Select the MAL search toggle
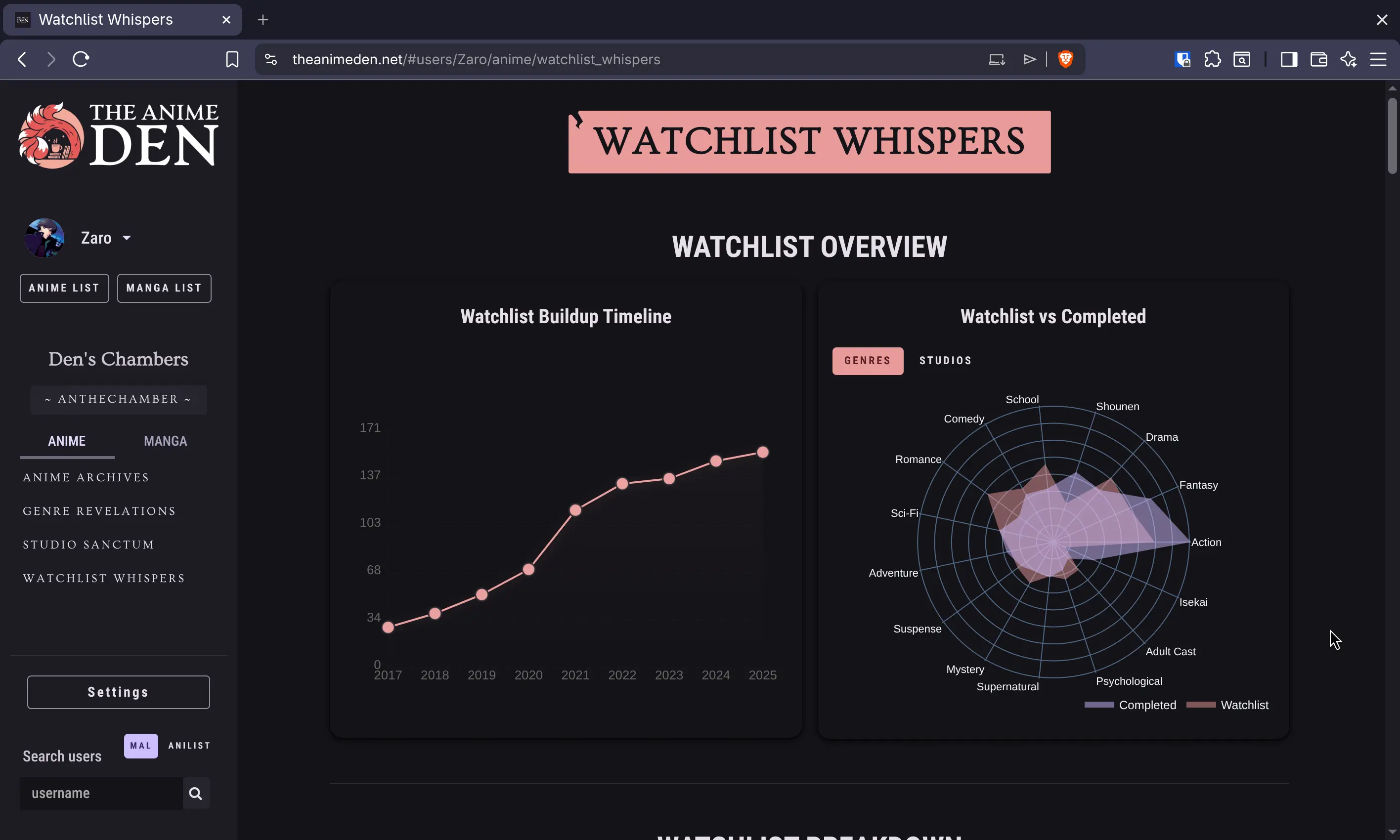The height and width of the screenshot is (840, 1400). coord(139,746)
